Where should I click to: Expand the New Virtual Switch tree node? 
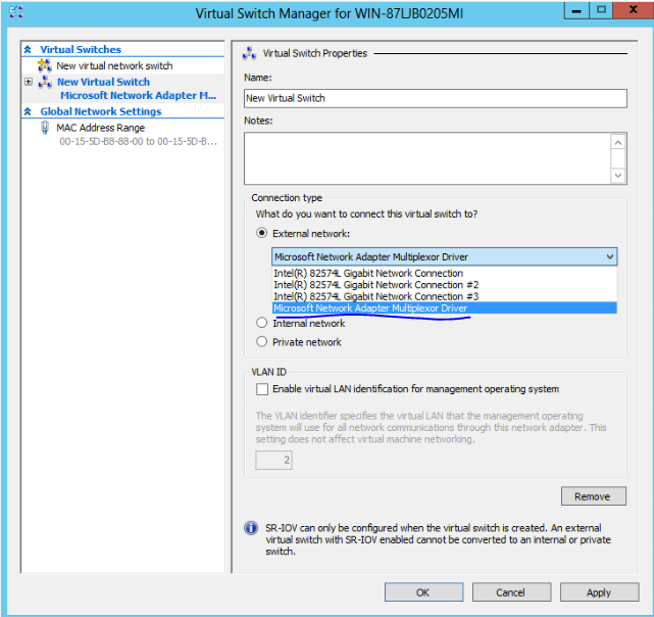point(28,82)
